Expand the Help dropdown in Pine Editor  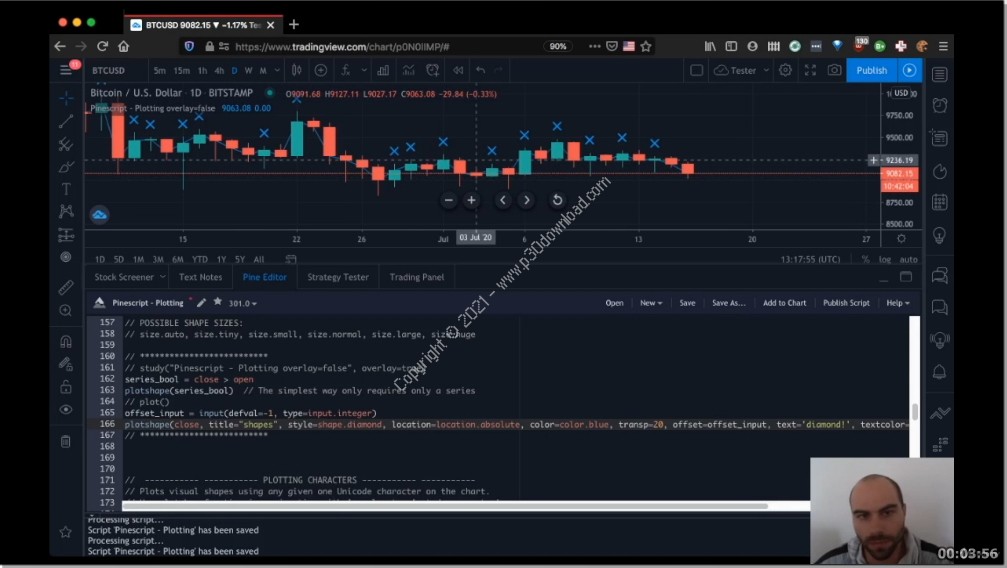pyautogui.click(x=898, y=303)
